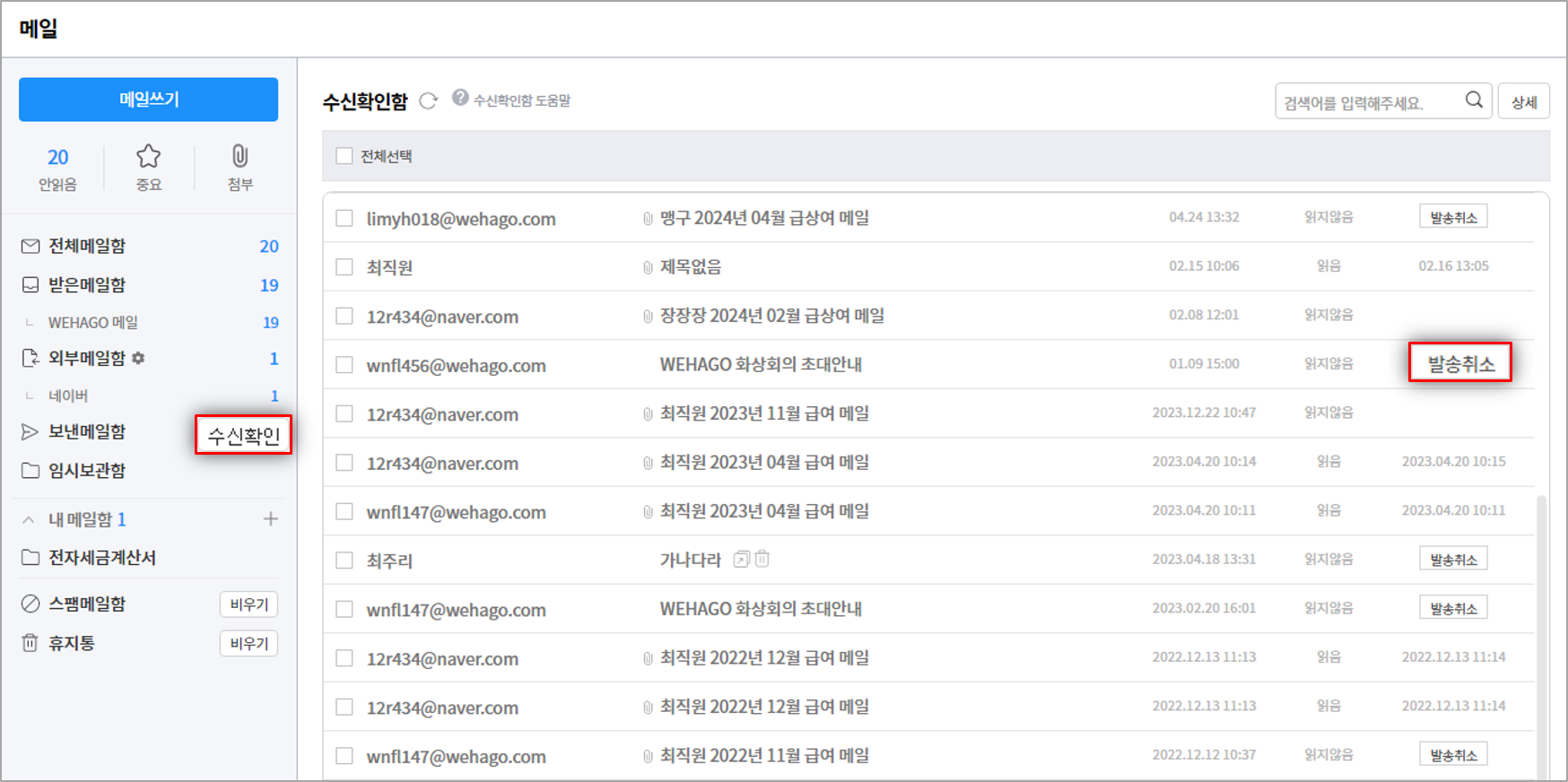Add a mailbox with the plus icon
Screen dimensions: 1568x782
270,519
